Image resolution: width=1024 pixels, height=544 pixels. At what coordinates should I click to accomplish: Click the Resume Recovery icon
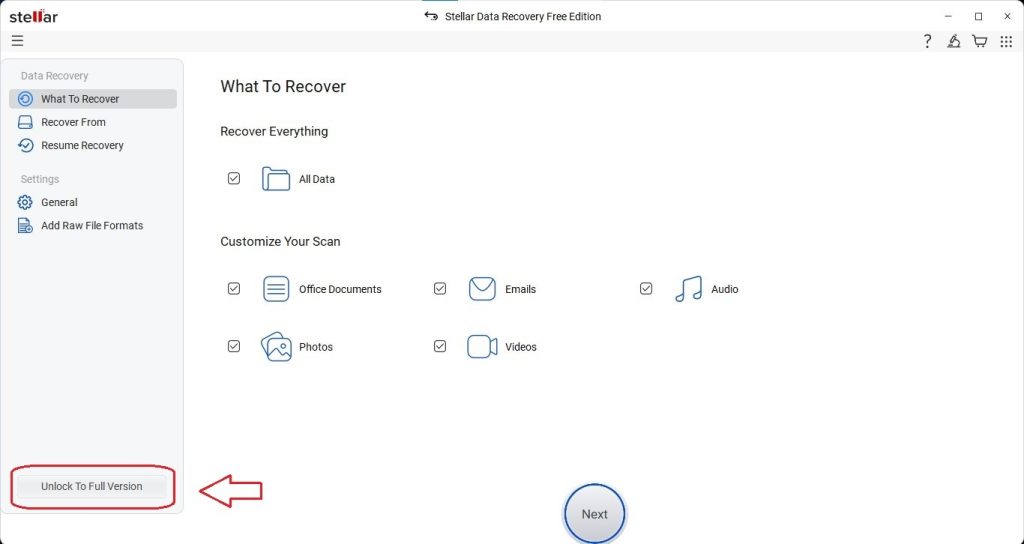pyautogui.click(x=25, y=145)
